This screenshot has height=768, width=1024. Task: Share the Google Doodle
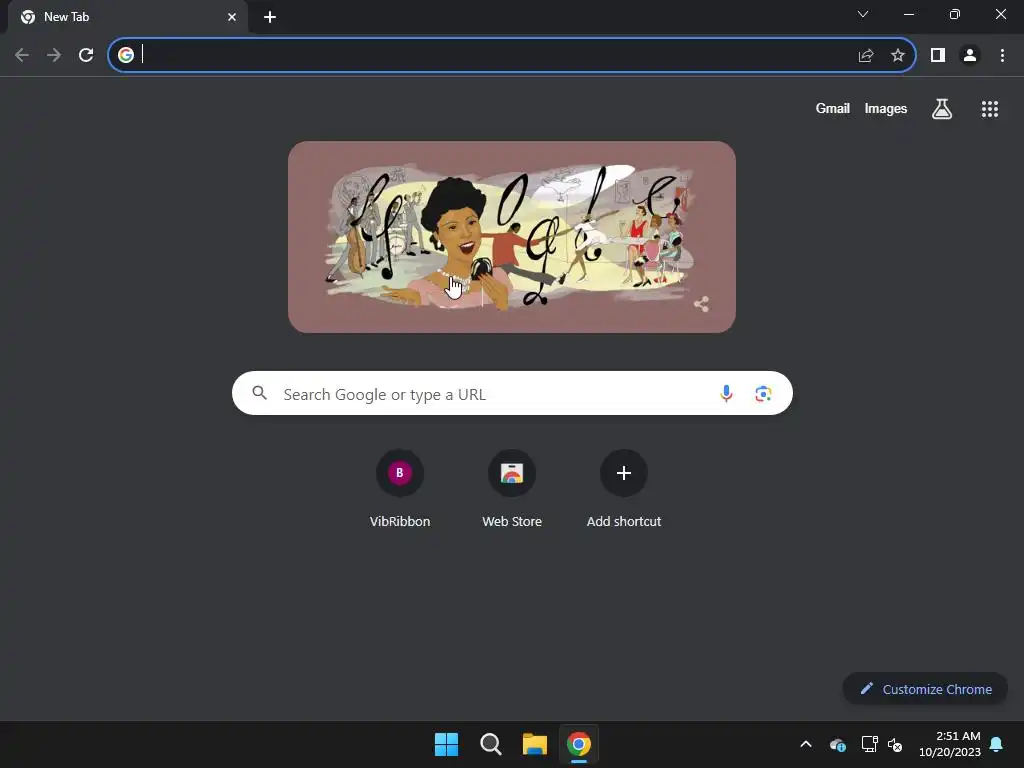click(701, 304)
